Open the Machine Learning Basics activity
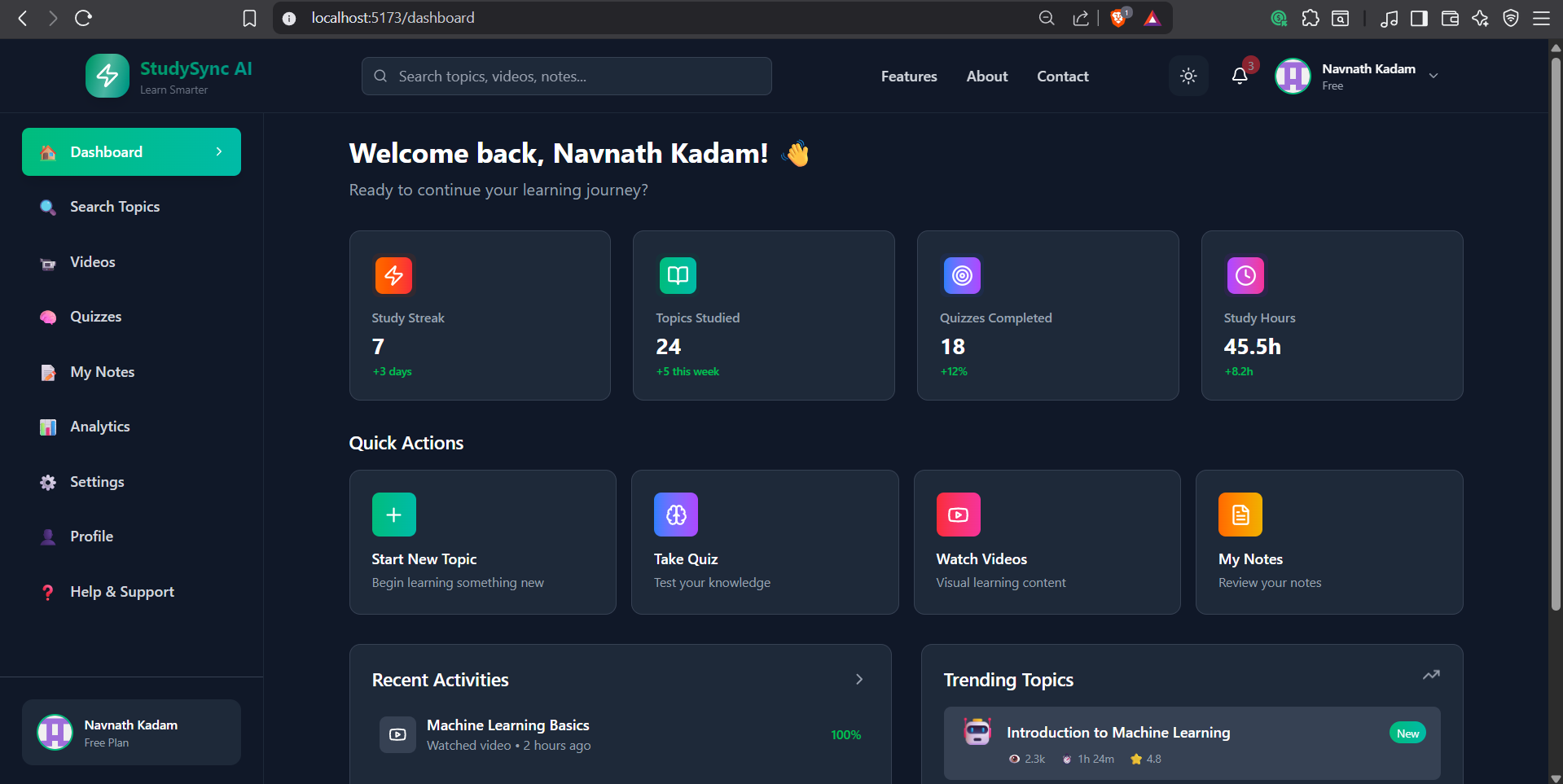Viewport: 1563px width, 784px height. (621, 734)
